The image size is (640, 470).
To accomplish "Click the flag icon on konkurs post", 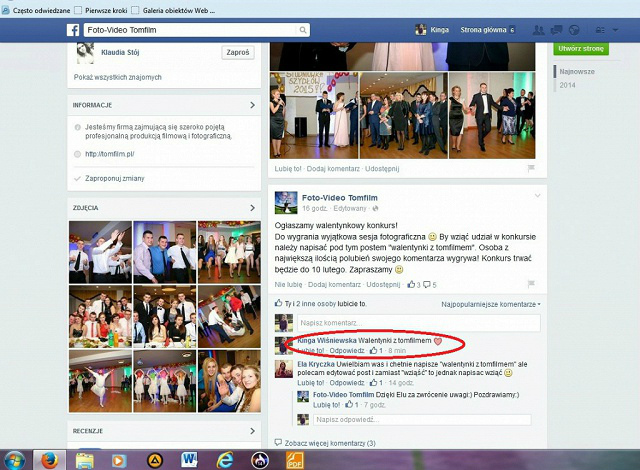I will [531, 284].
